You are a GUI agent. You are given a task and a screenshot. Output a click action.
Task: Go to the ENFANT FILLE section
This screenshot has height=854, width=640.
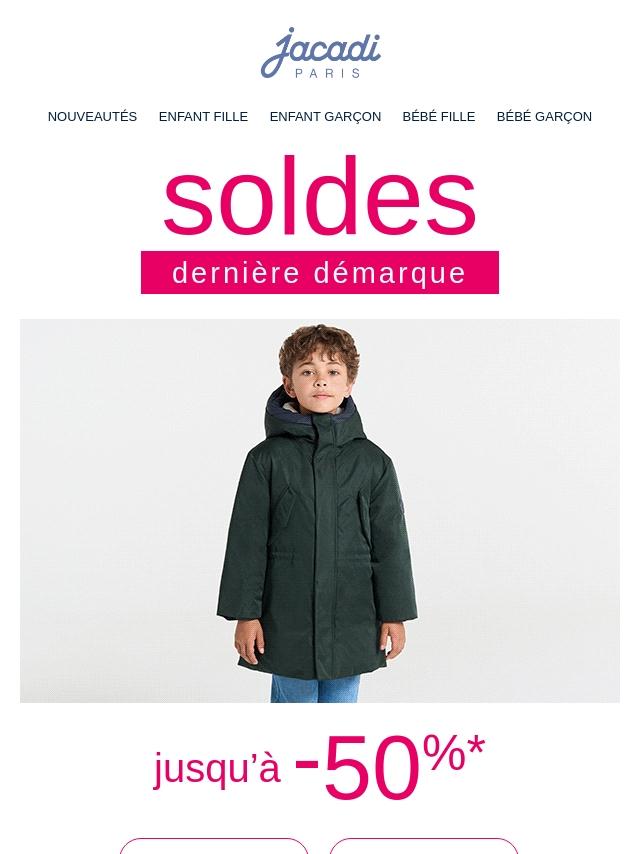tap(203, 117)
